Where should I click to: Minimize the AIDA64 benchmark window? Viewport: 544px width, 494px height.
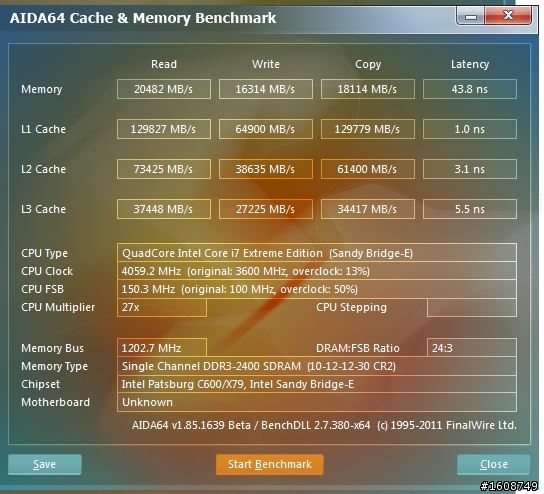pyautogui.click(x=470, y=16)
